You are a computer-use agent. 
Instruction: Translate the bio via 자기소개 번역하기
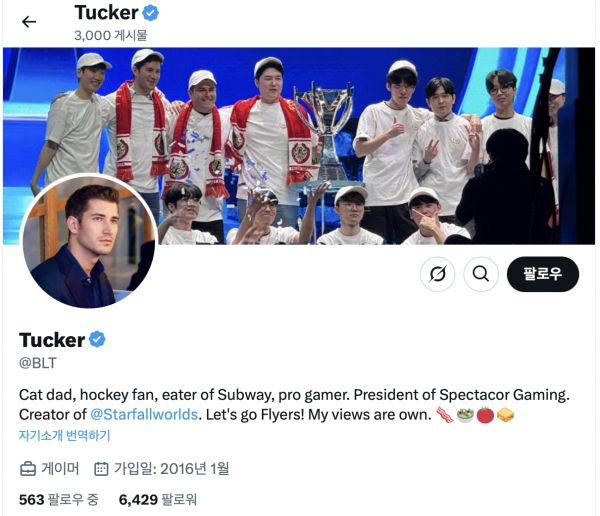click(64, 435)
